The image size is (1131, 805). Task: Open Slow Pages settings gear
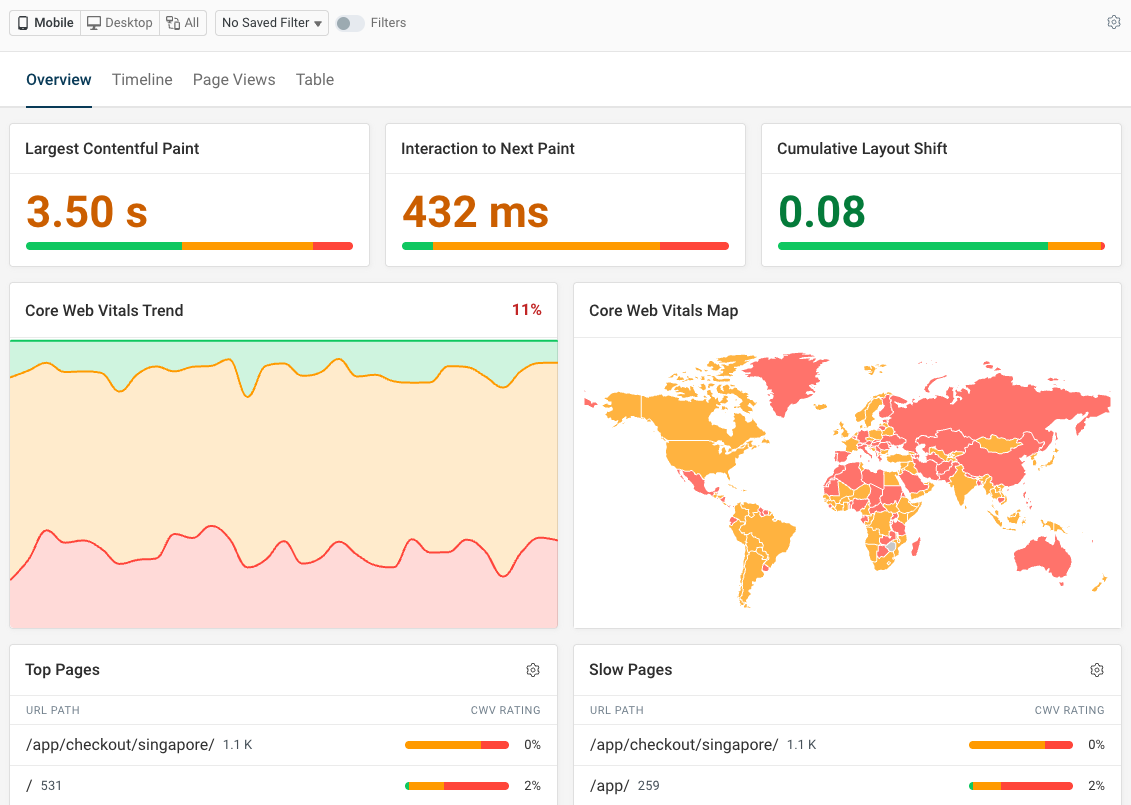click(x=1097, y=670)
